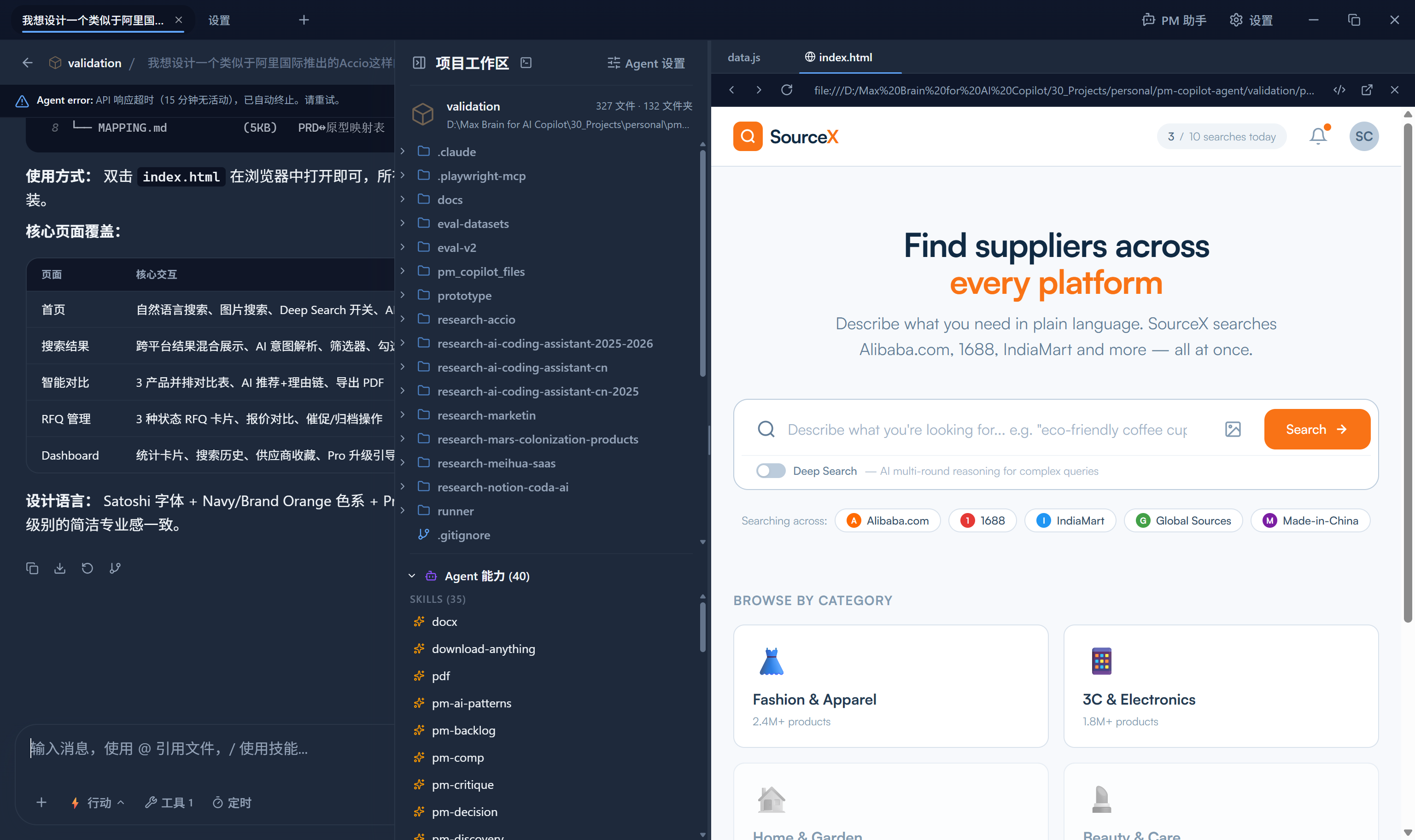Switch to the 设置 tab
This screenshot has height=840, width=1415.
[x=219, y=20]
